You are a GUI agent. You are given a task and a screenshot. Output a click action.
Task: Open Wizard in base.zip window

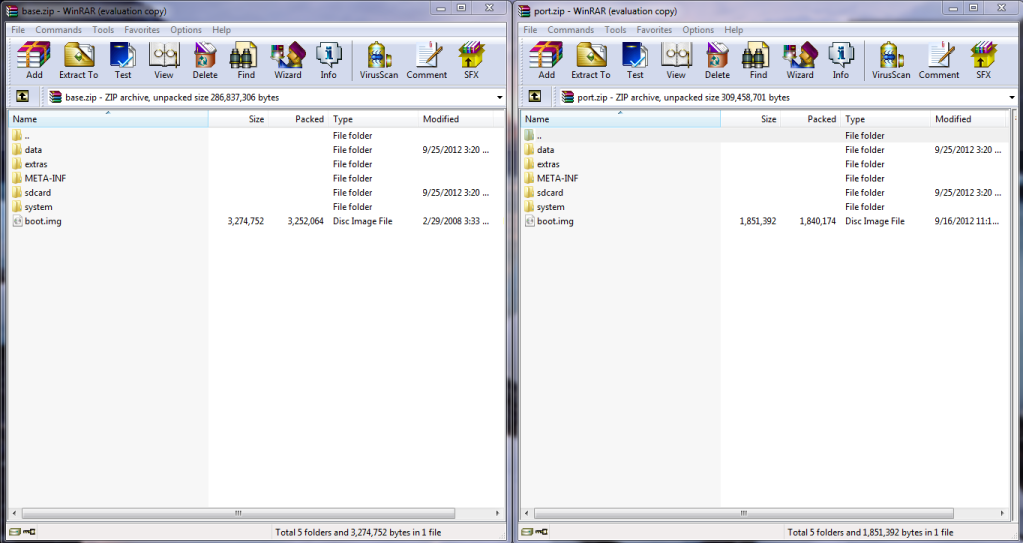point(288,60)
